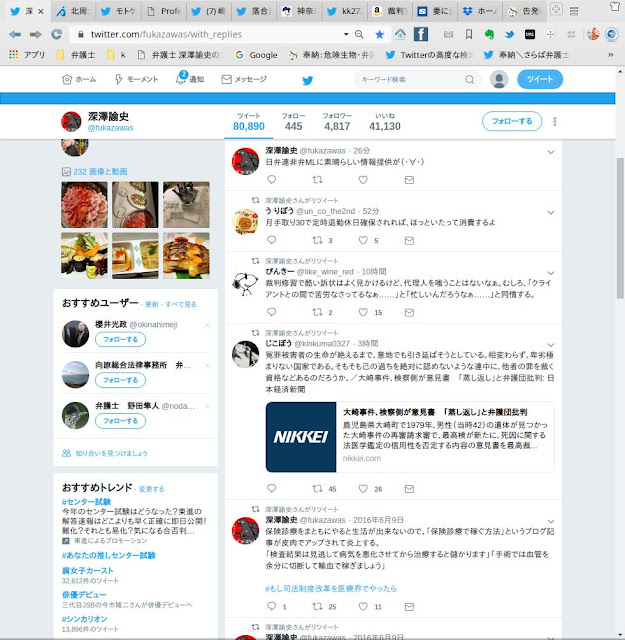This screenshot has height=640, width=625.
Task: Send the じこぼう tweet via direct message
Action: [x=409, y=489]
